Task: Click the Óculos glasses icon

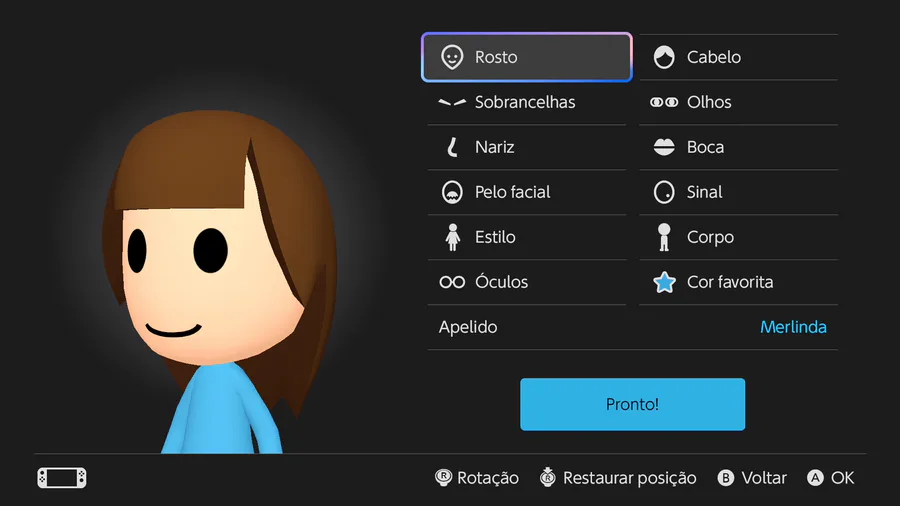Action: (452, 282)
